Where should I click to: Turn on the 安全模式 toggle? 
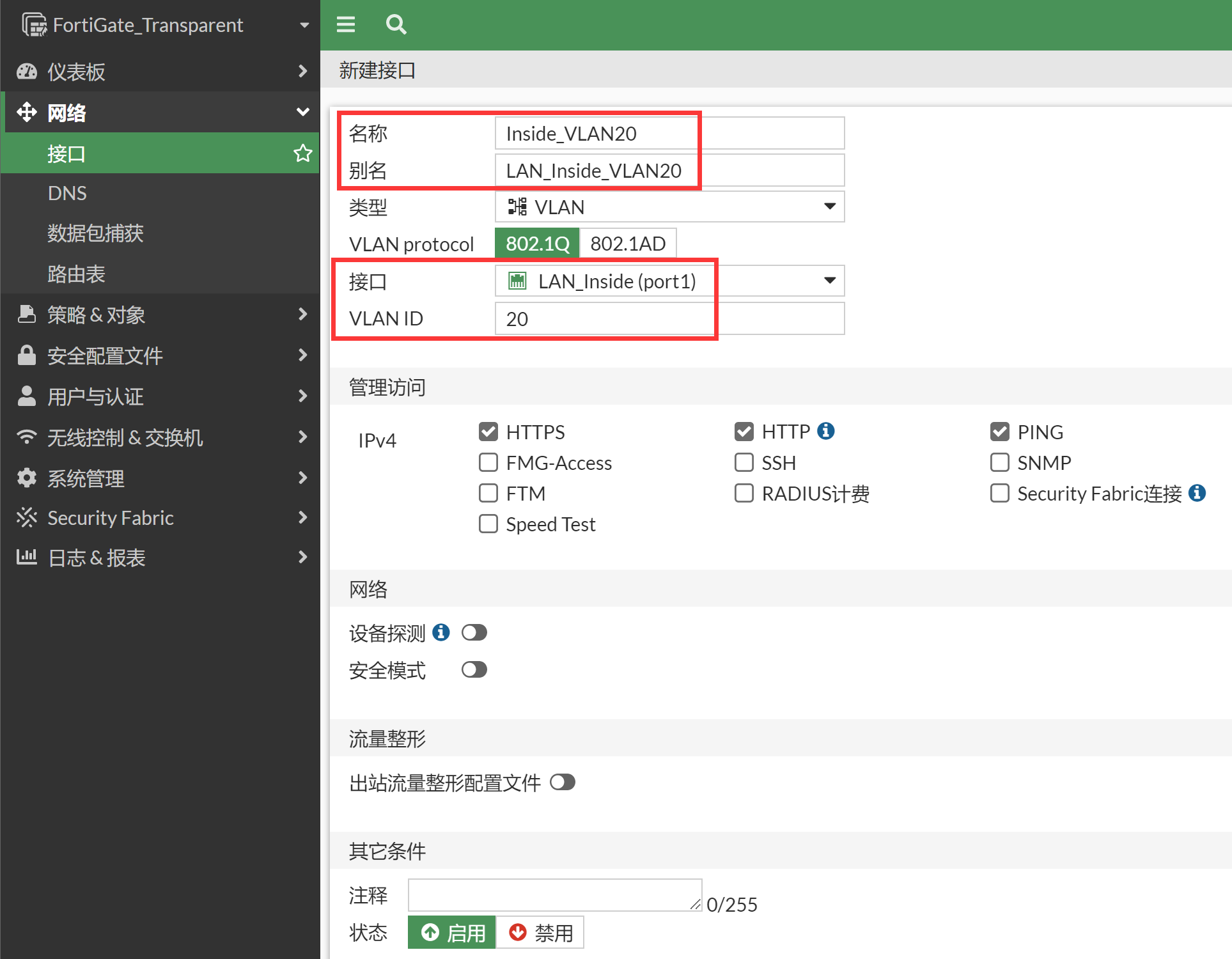point(474,669)
